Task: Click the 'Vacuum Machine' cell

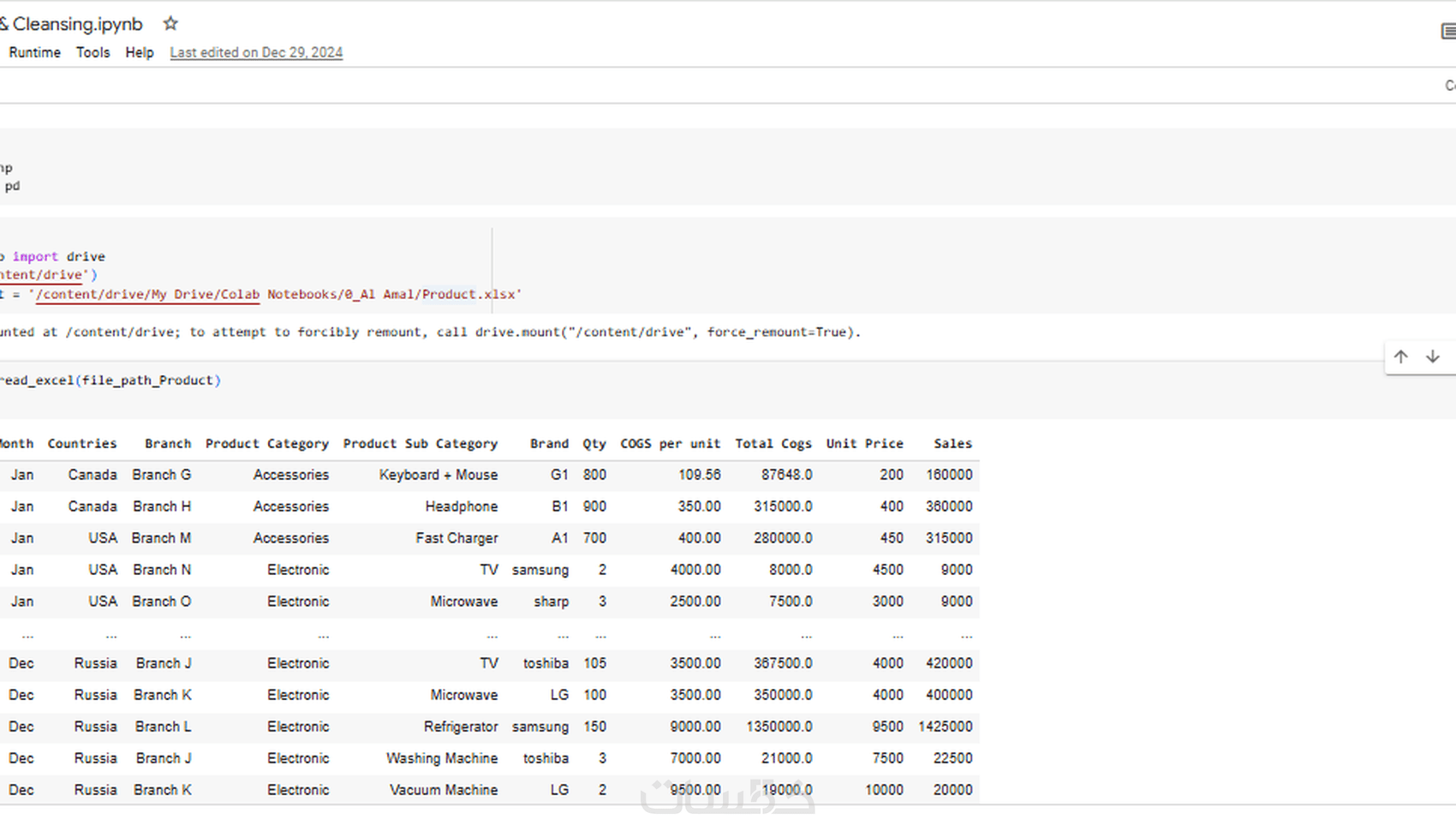Action: click(444, 790)
